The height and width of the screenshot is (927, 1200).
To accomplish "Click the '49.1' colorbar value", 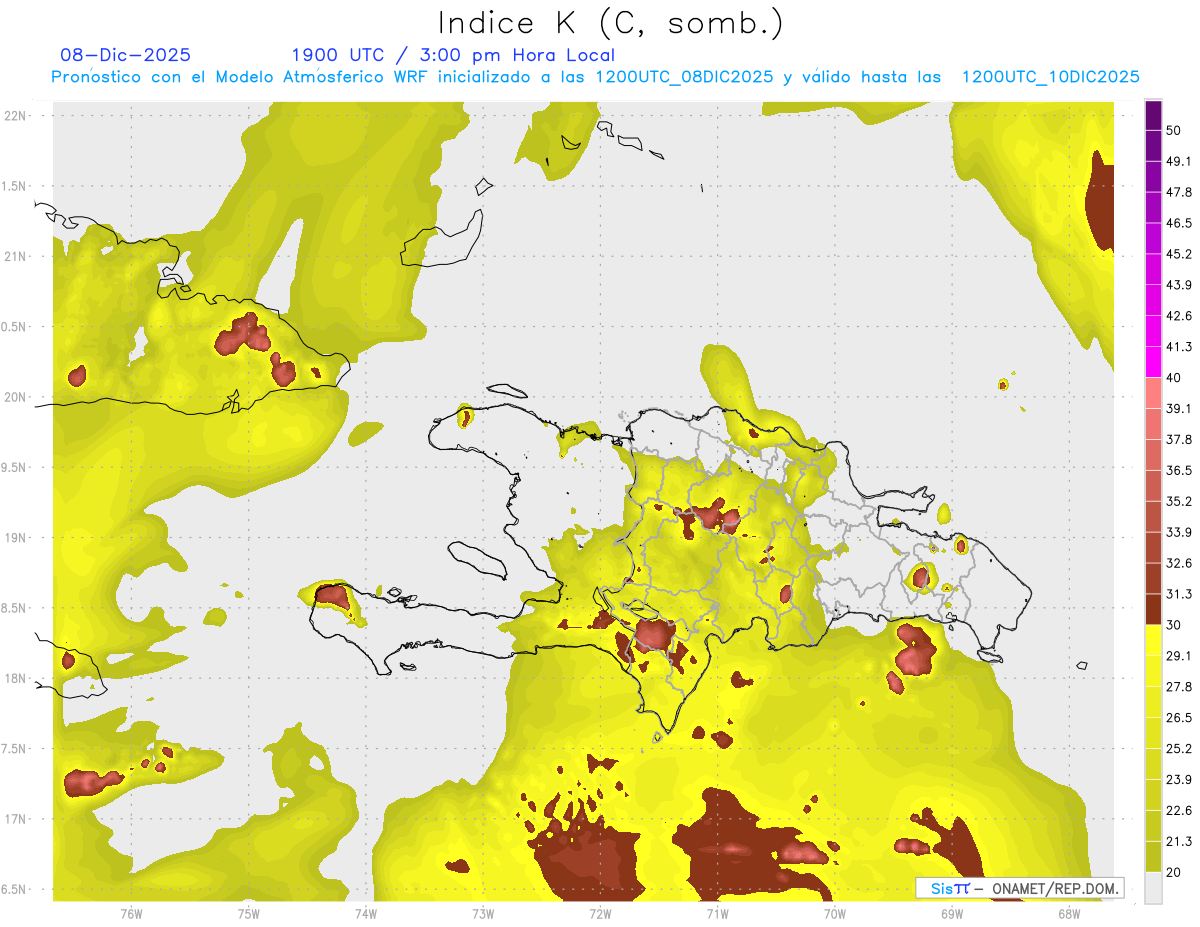I will pyautogui.click(x=1179, y=161).
